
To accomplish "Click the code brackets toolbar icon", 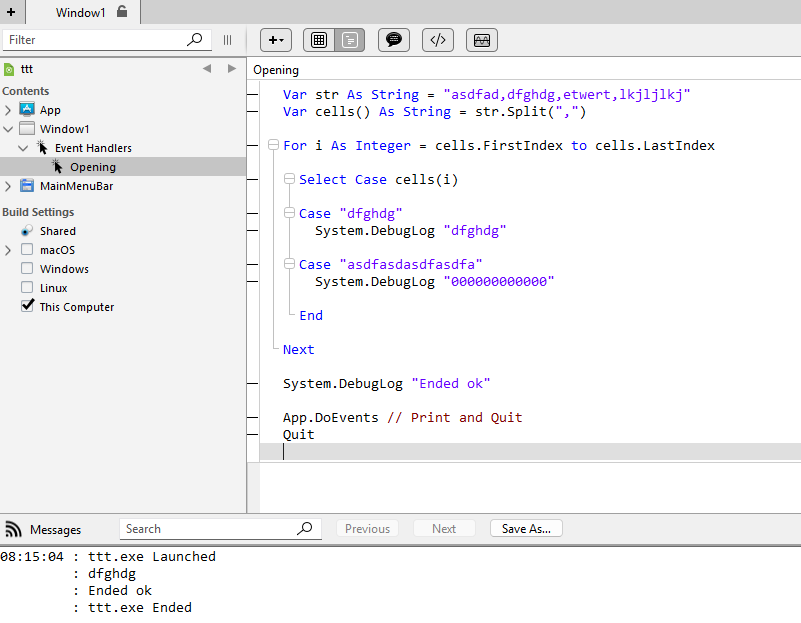I will pyautogui.click(x=437, y=40).
